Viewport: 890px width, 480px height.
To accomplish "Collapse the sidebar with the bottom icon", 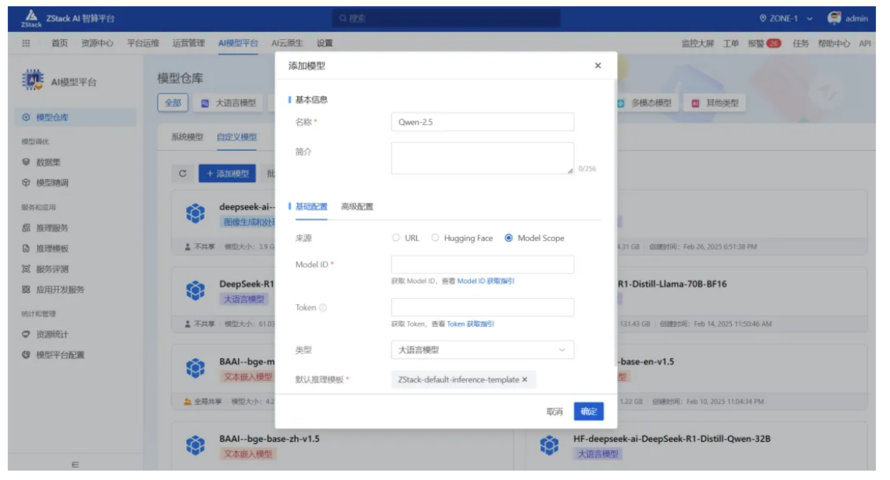I will coord(75,464).
